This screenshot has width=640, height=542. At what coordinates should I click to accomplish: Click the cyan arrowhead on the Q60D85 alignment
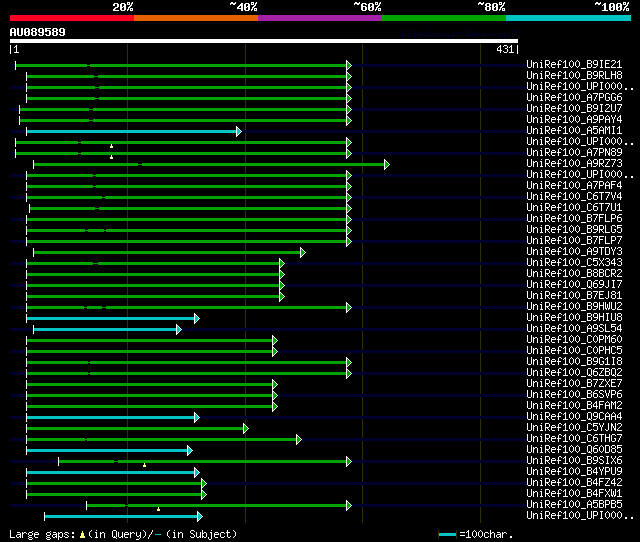[189, 451]
